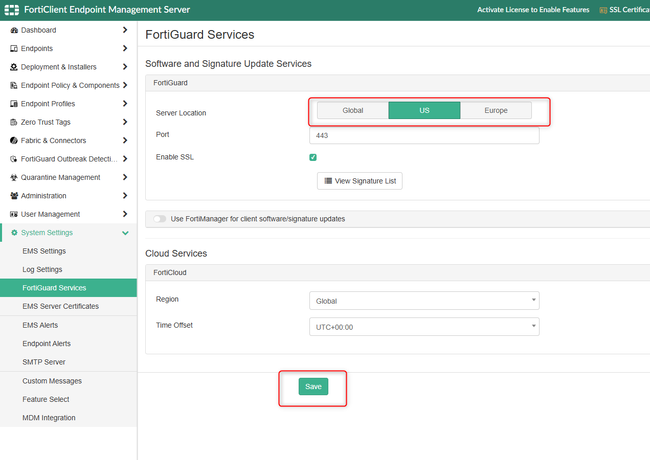Open EMS Server Certificates page
The height and width of the screenshot is (460, 650).
point(60,306)
